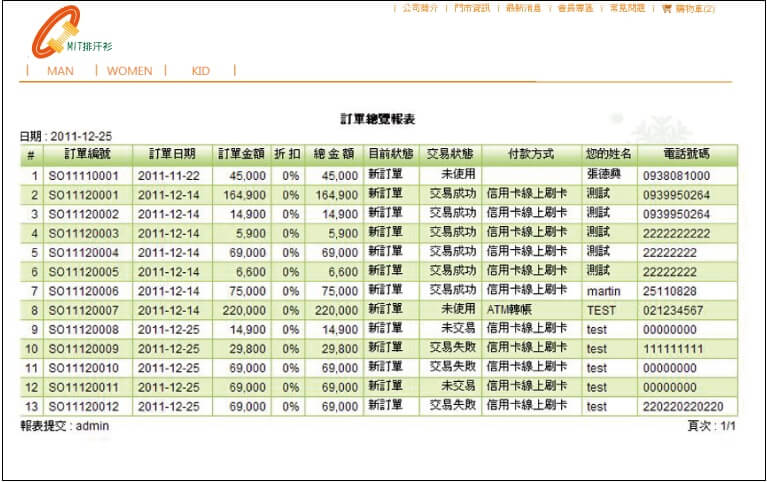Click order SO11120012 in last row

84,406
